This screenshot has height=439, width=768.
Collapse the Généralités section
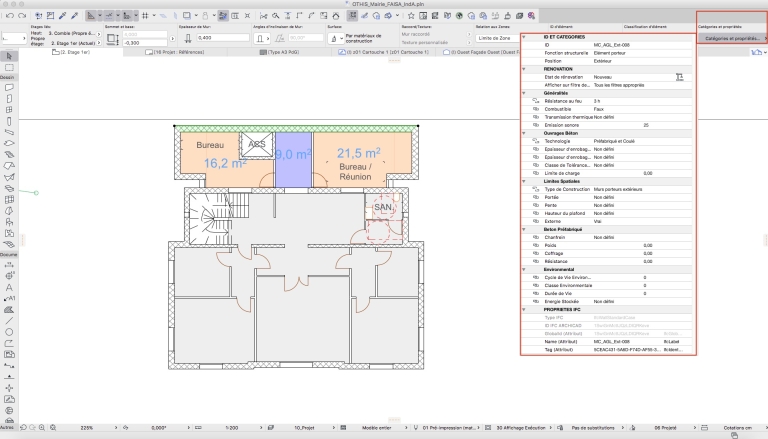point(524,93)
